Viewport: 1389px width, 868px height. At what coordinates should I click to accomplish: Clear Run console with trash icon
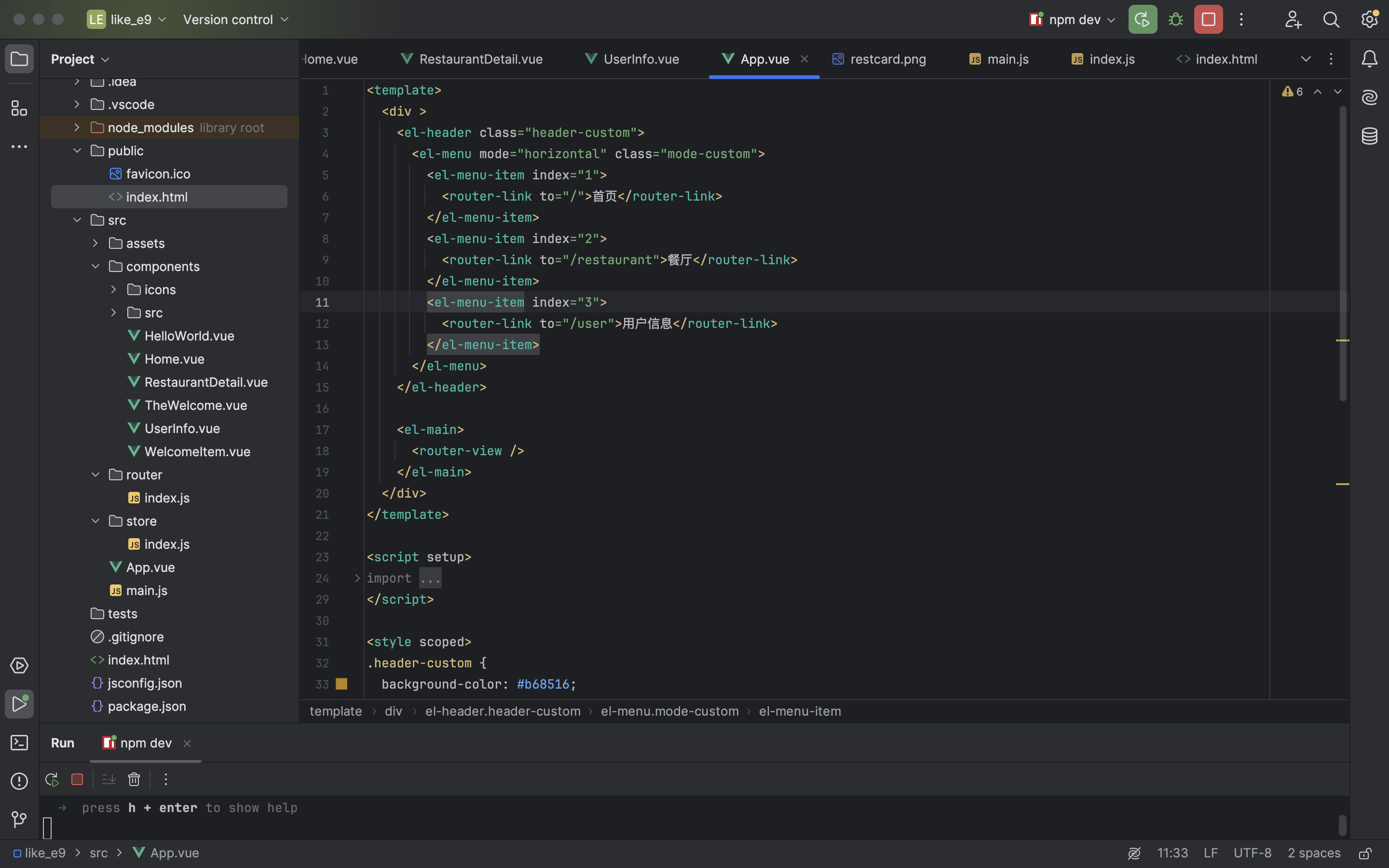tap(134, 780)
